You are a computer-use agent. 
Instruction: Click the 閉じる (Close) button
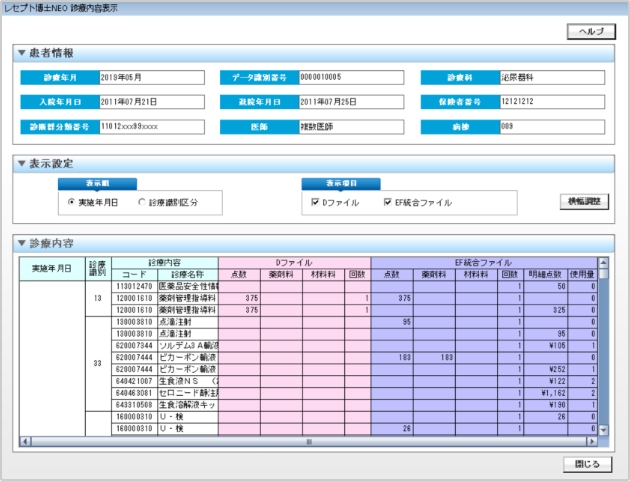click(584, 464)
